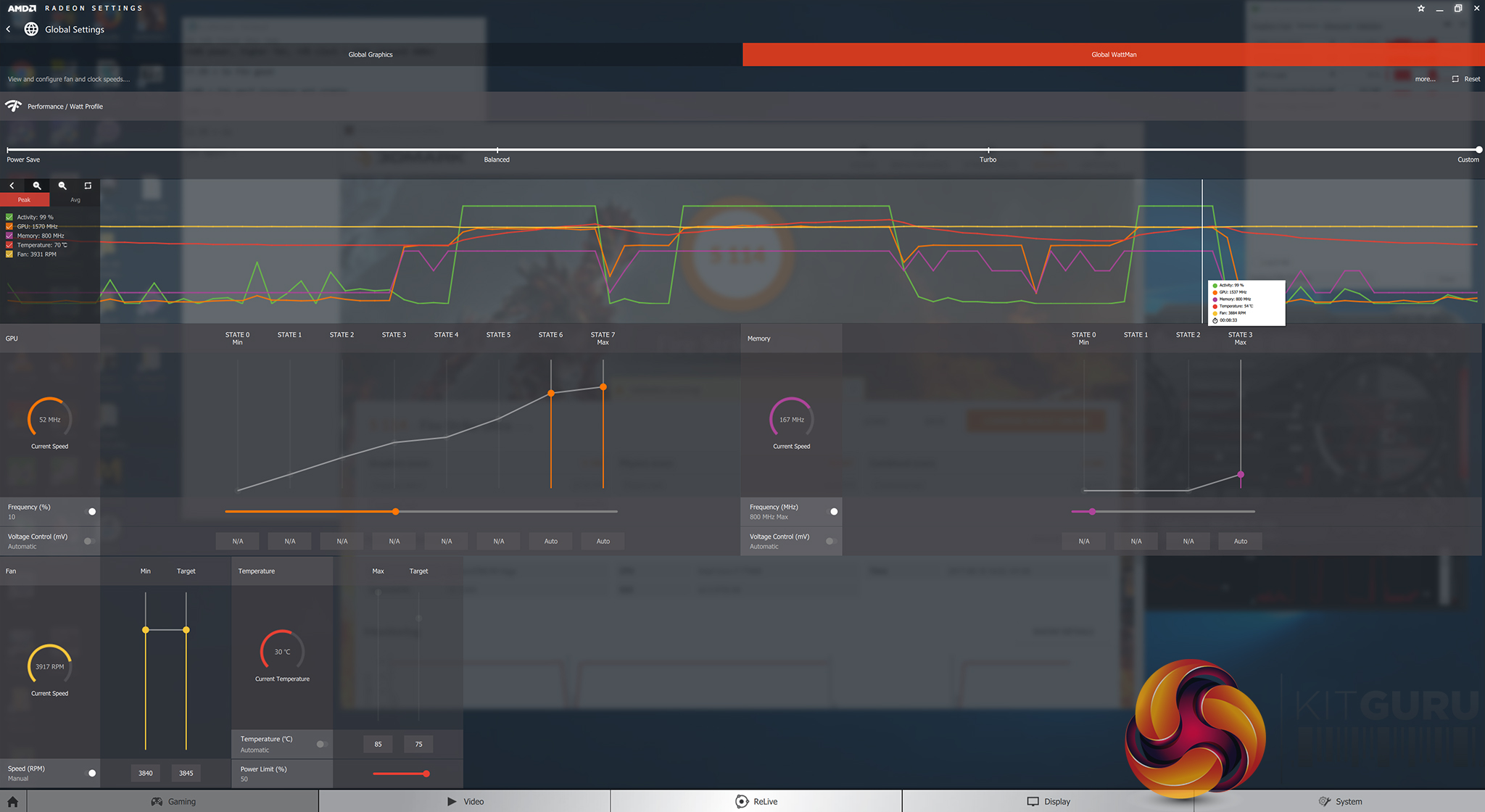Collapse graph legend with left chevron
The height and width of the screenshot is (812, 1485).
pos(12,186)
